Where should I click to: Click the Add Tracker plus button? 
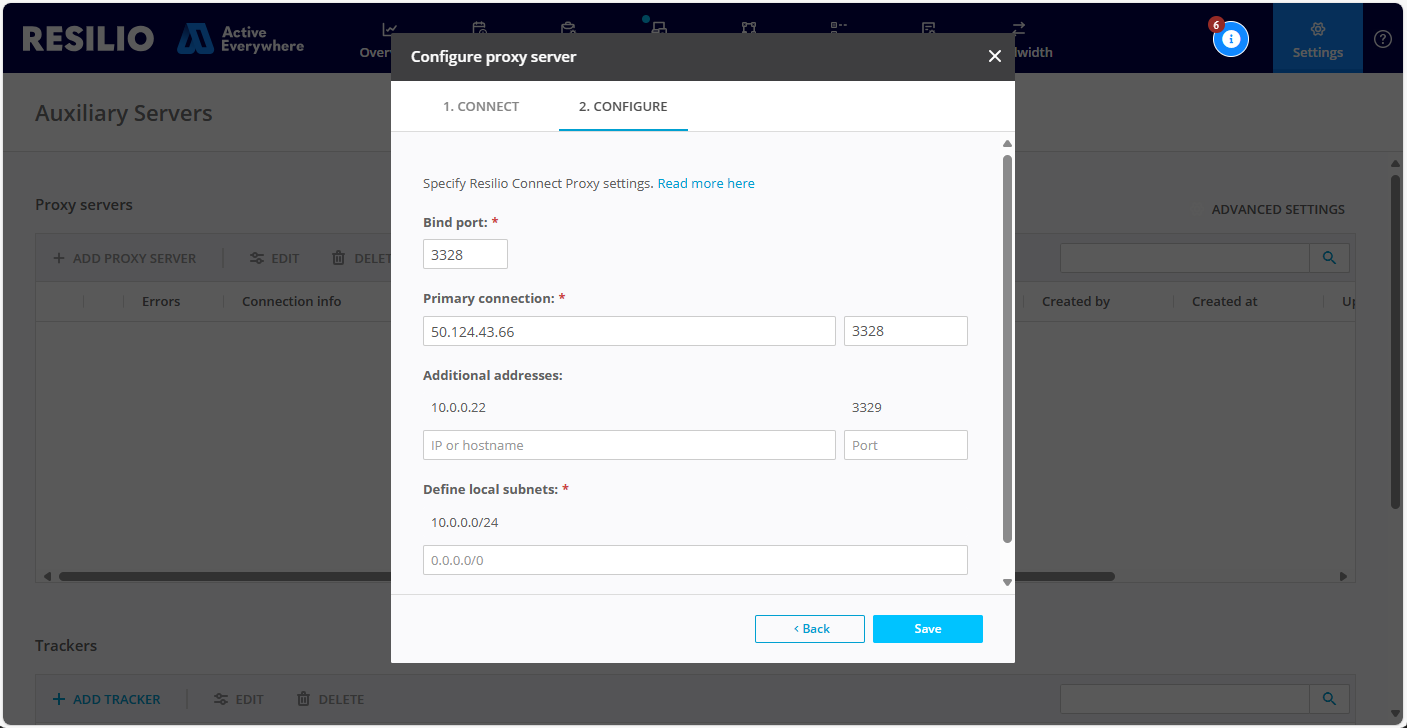click(x=106, y=699)
